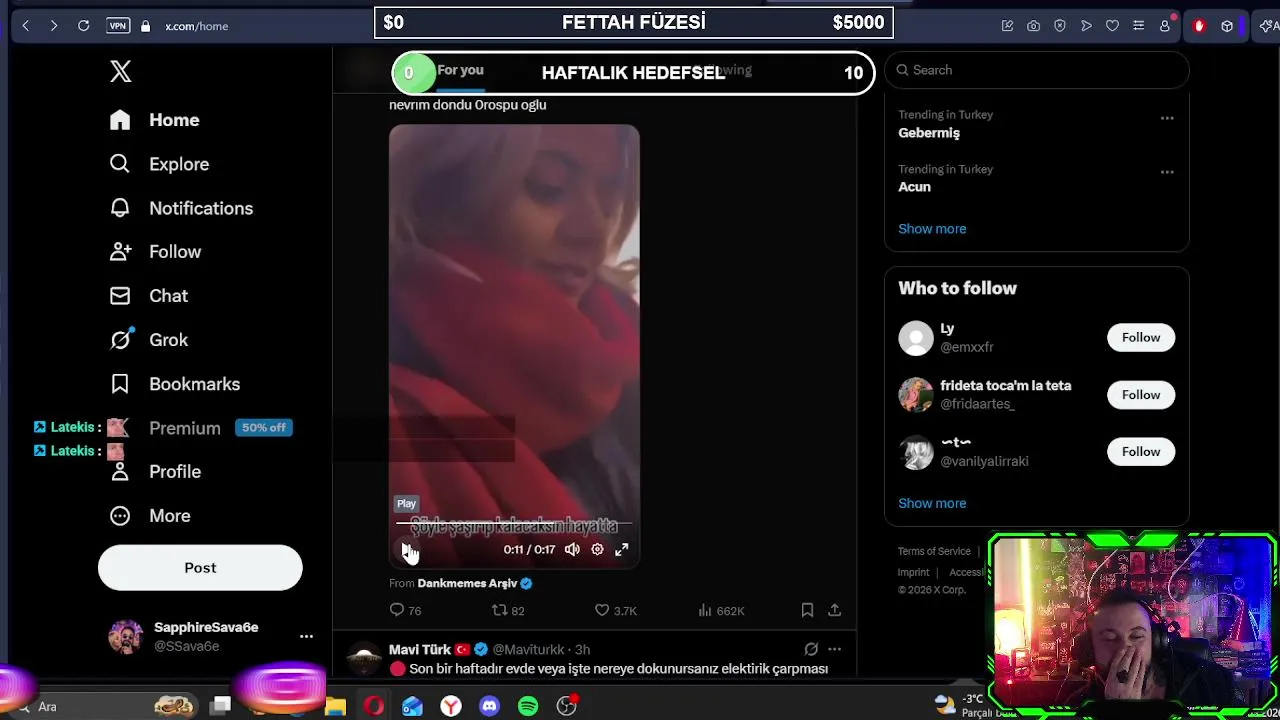
Task: Focus the Search input field
Action: (x=1037, y=70)
